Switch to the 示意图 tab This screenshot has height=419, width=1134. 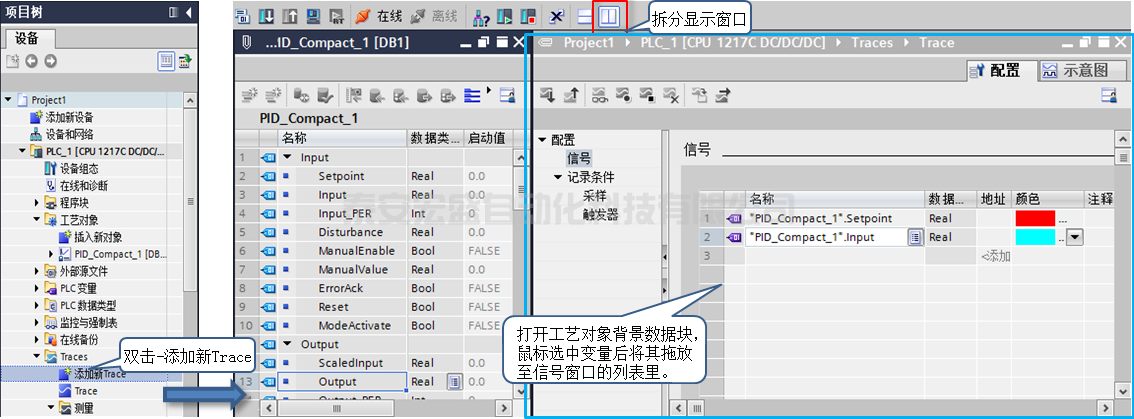[x=1076, y=70]
